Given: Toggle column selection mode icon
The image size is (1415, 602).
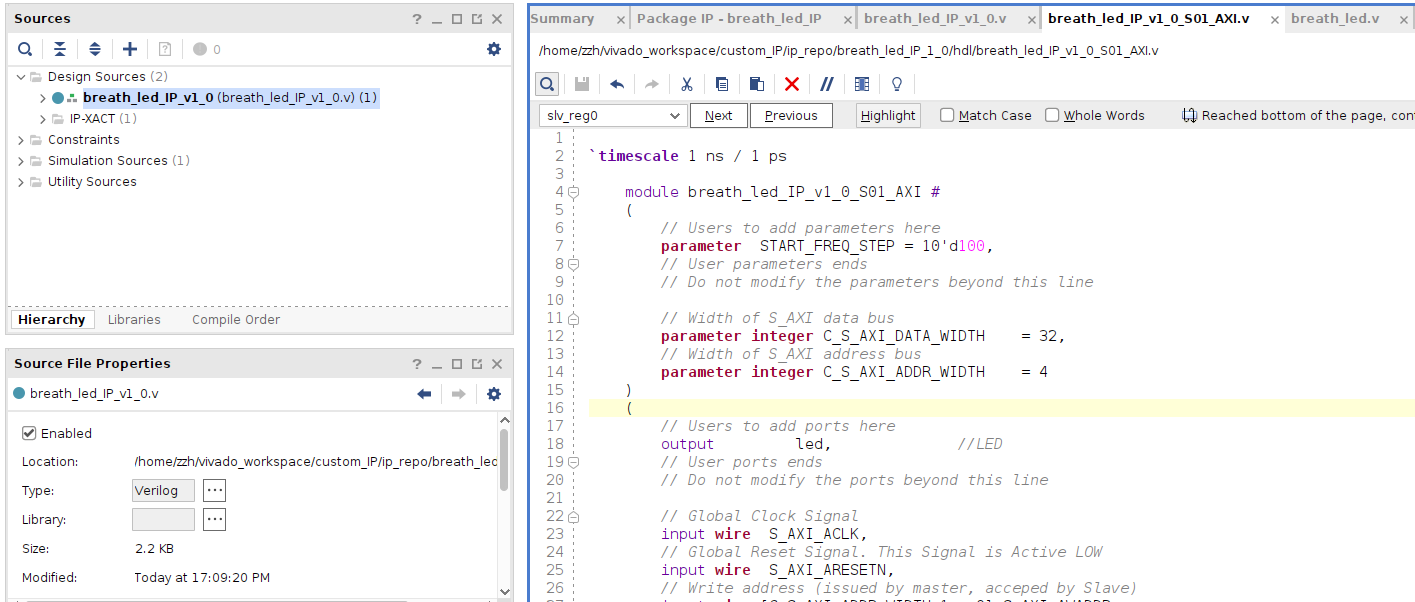Looking at the screenshot, I should click(x=862, y=84).
